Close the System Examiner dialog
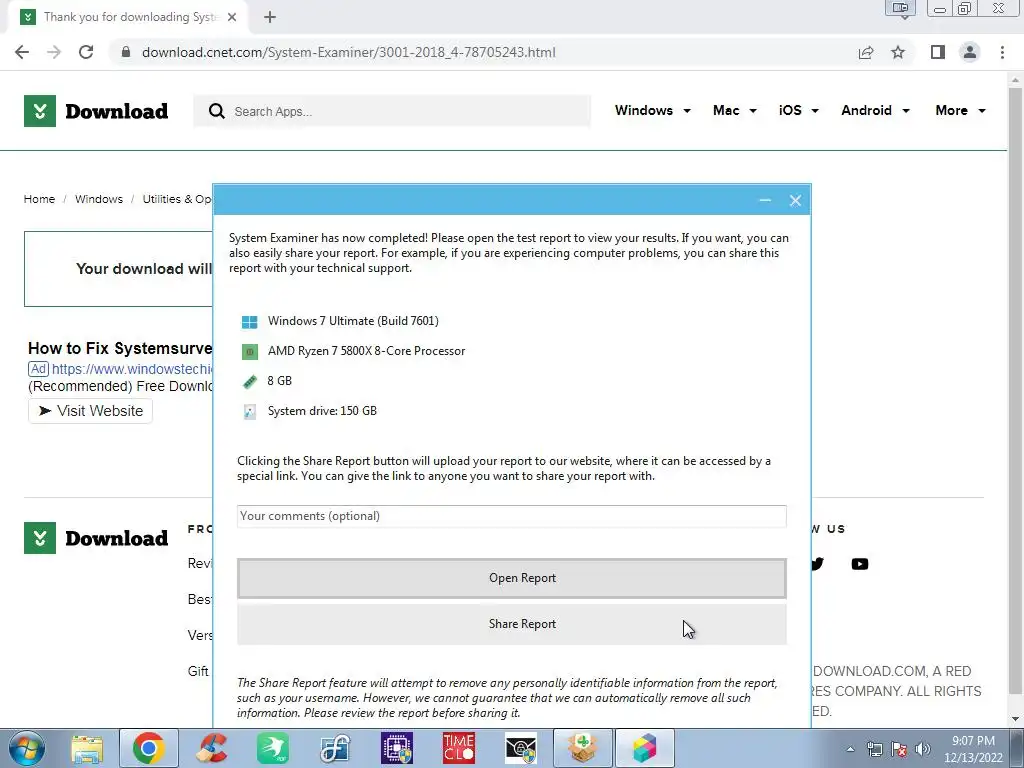Viewport: 1024px width, 768px height. 795,200
